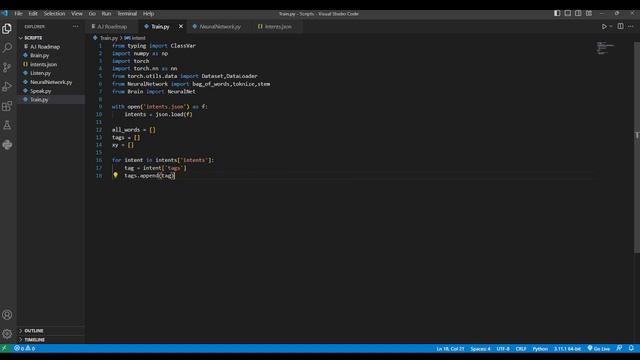
Task: Click the editor vertical scrollbar
Action: [x=637, y=147]
